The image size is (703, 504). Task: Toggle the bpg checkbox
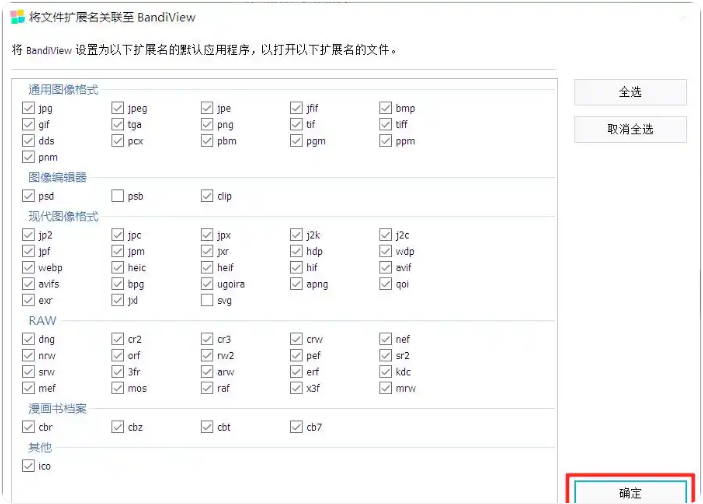pyautogui.click(x=117, y=284)
